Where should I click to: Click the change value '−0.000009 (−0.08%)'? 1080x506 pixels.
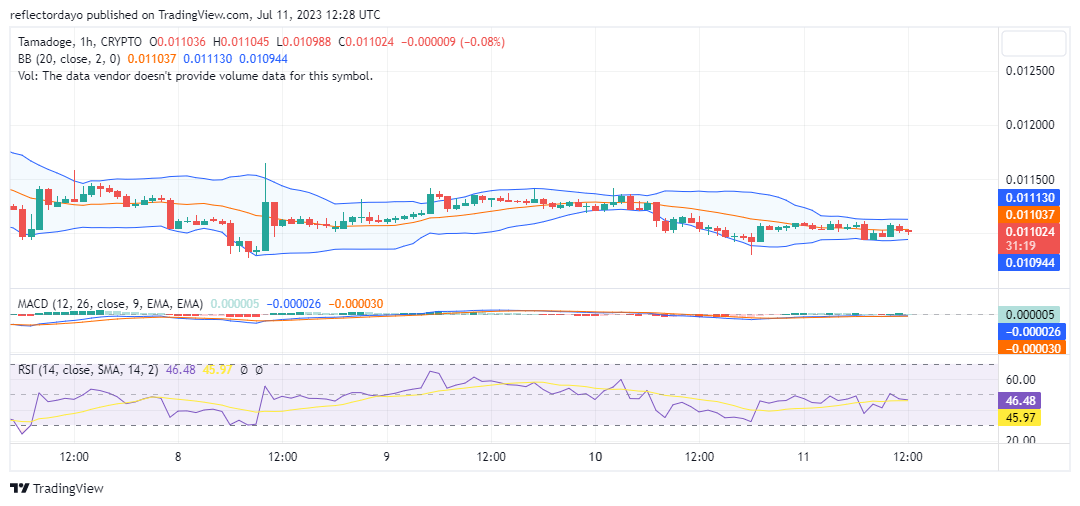(x=453, y=42)
